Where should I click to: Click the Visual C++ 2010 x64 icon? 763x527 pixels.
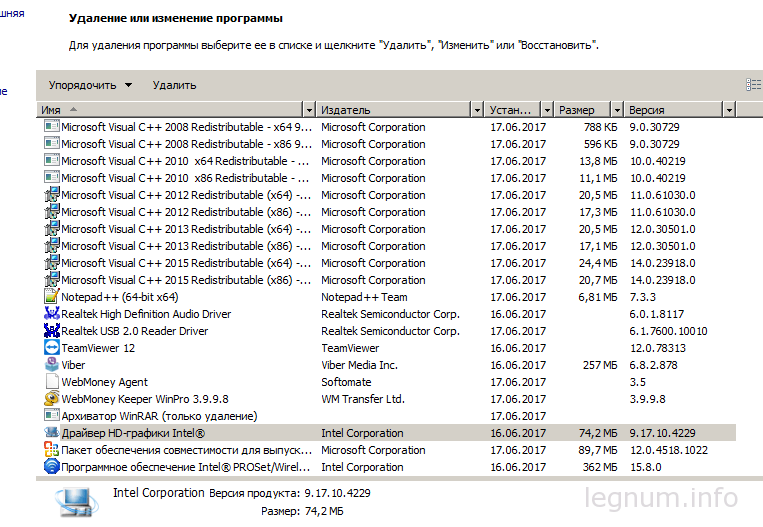(52, 161)
